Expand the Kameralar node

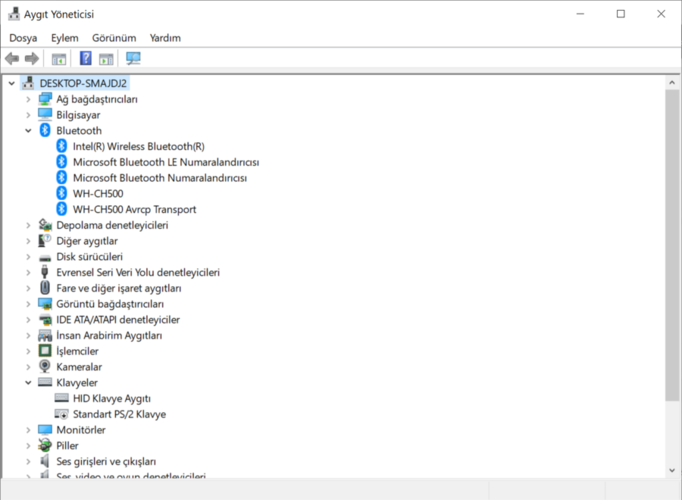coord(28,367)
